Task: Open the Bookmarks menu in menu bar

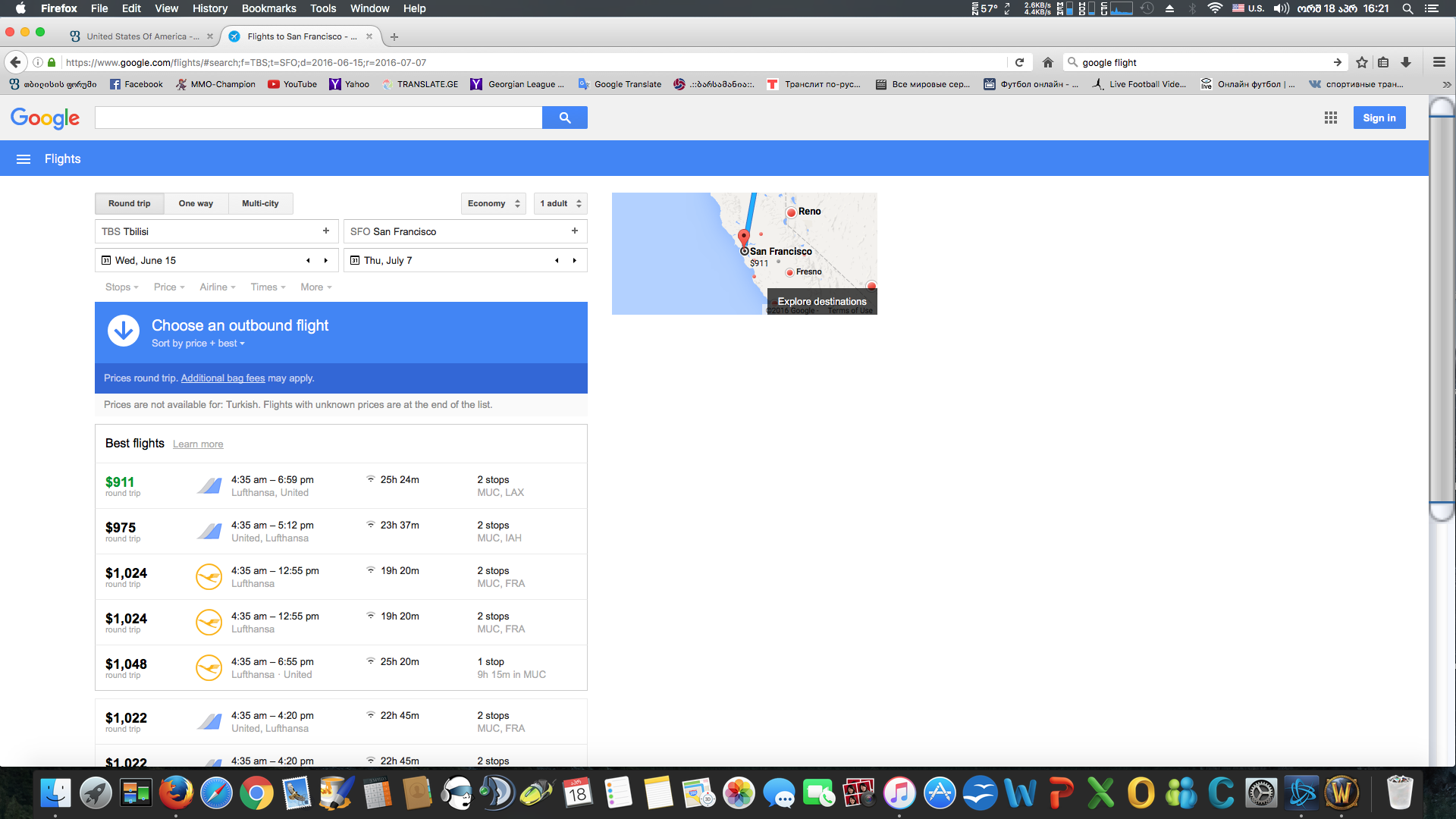Action: click(268, 8)
